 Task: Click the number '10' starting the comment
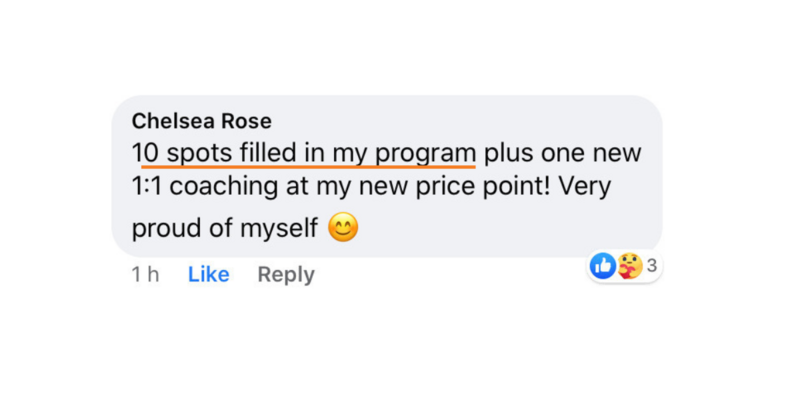(x=145, y=153)
